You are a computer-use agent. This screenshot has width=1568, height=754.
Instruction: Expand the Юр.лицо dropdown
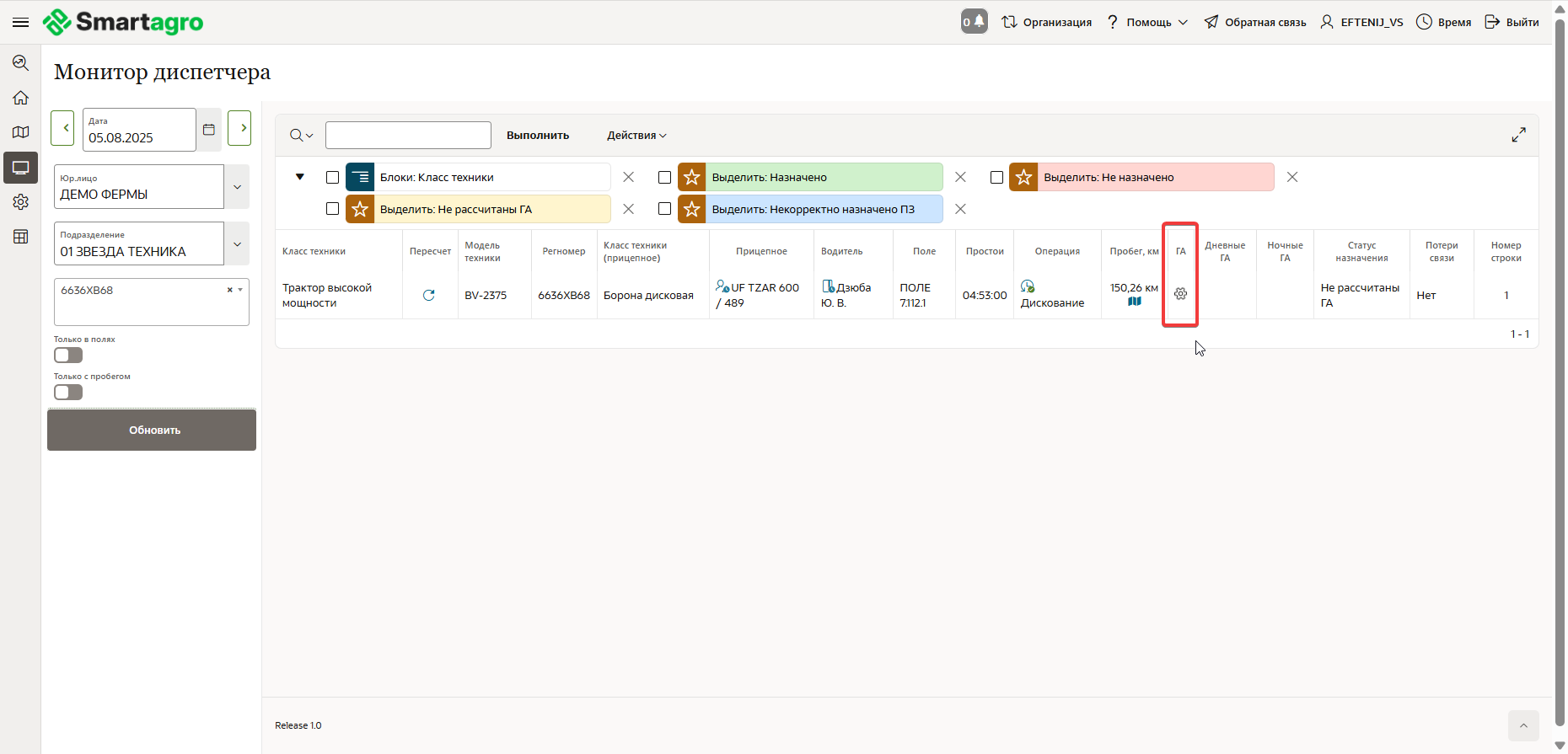click(x=237, y=187)
